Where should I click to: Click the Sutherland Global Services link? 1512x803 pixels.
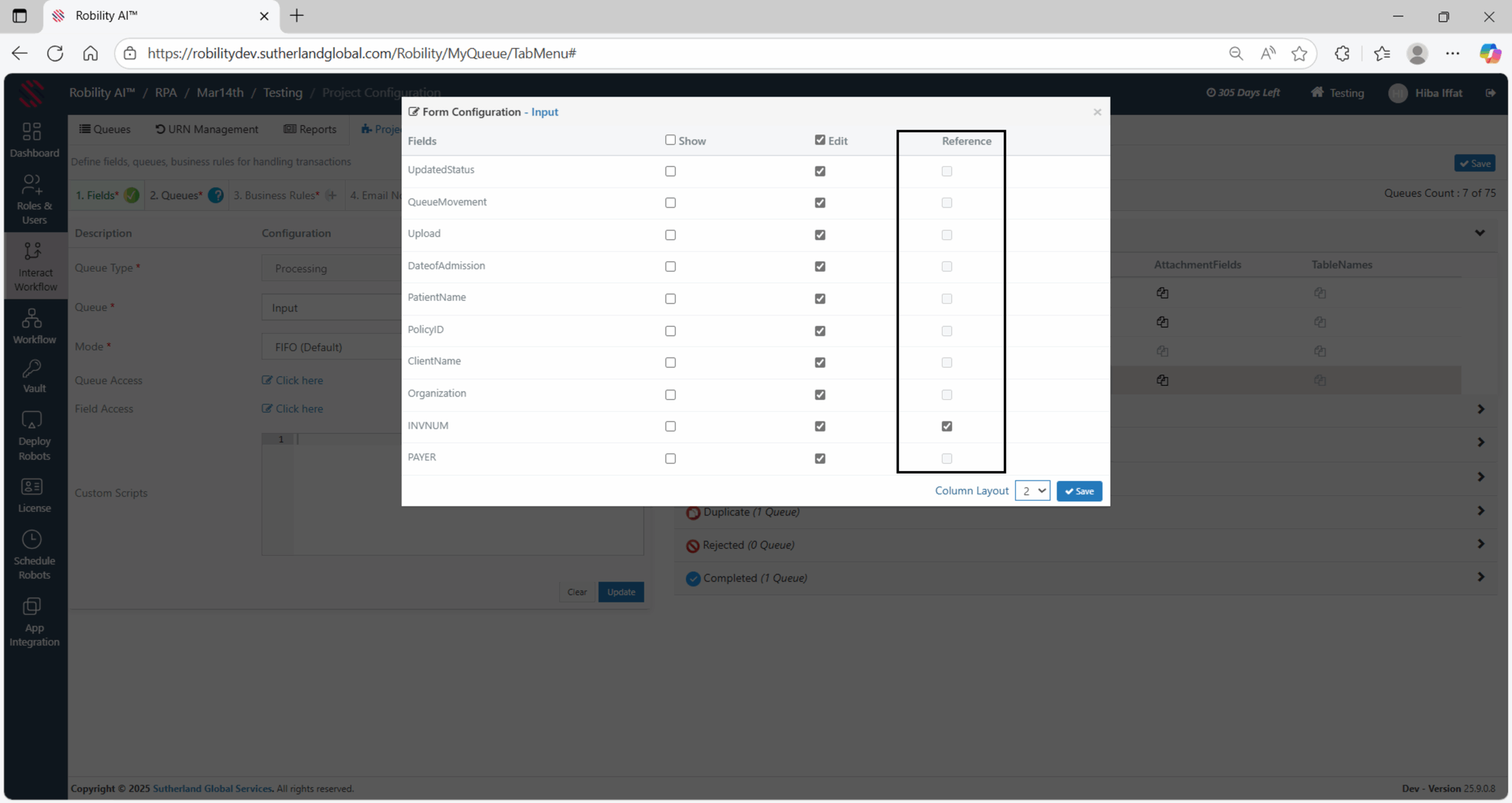tap(212, 789)
